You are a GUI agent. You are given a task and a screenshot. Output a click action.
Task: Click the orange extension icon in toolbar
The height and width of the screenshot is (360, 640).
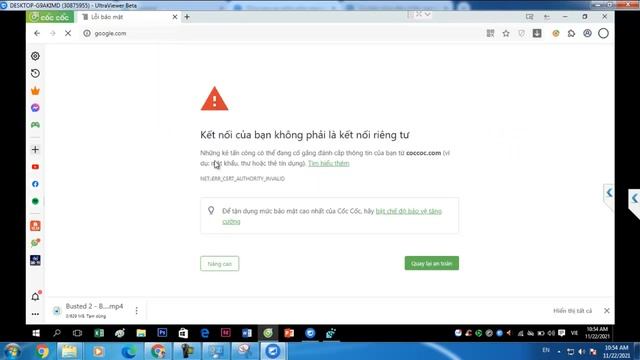click(556, 33)
